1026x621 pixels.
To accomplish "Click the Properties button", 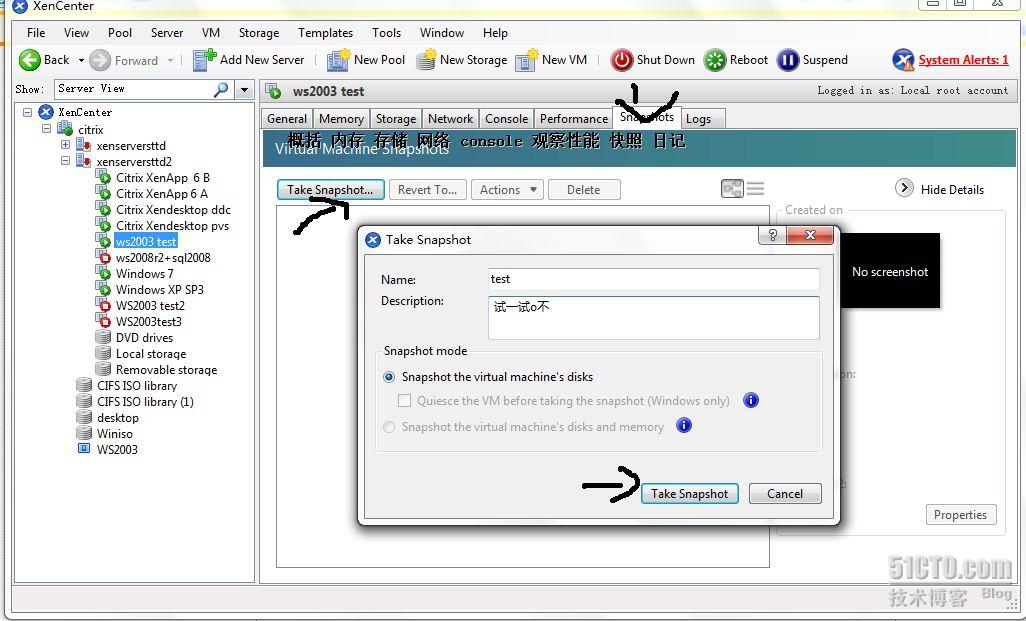I will (961, 514).
